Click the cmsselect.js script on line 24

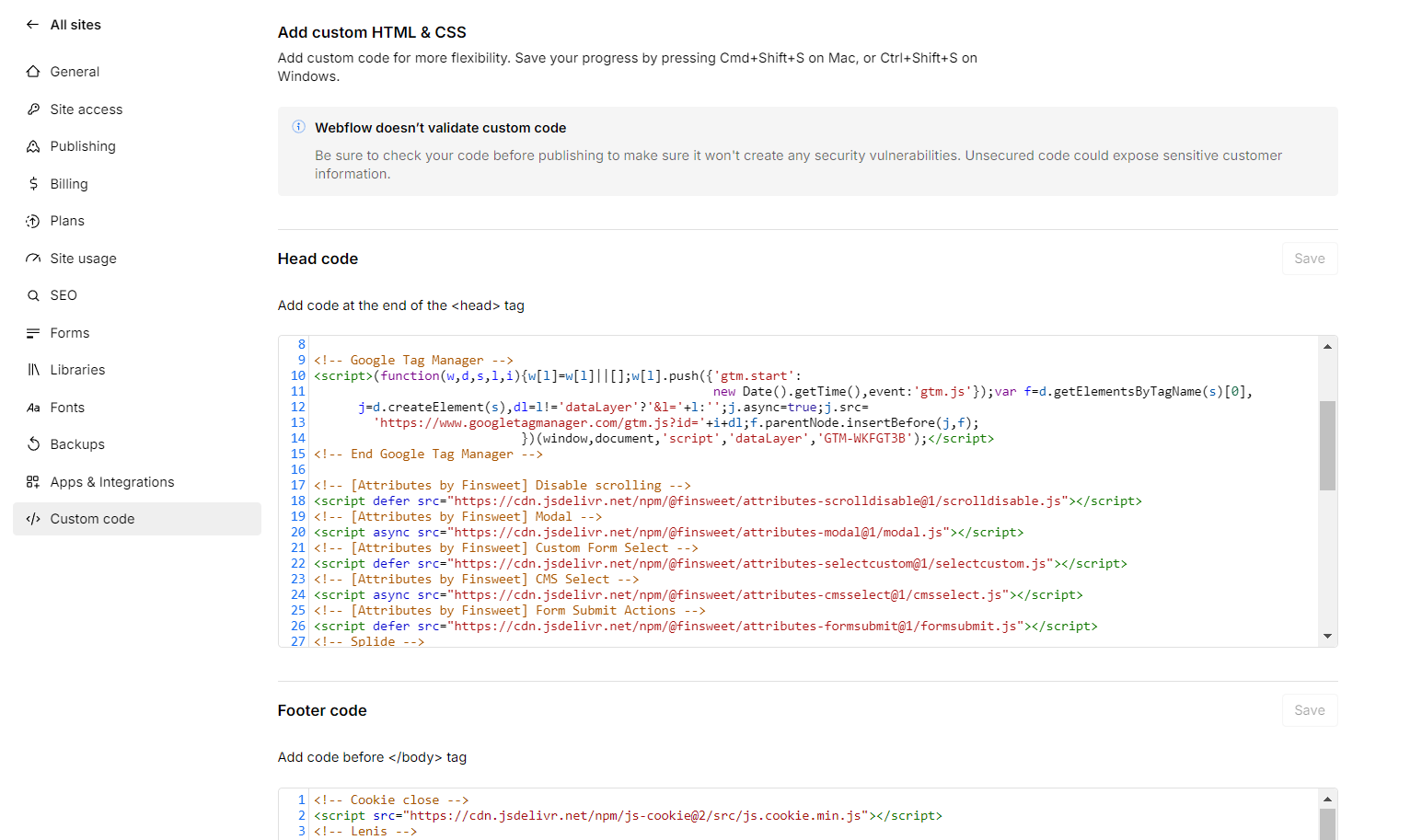[698, 595]
